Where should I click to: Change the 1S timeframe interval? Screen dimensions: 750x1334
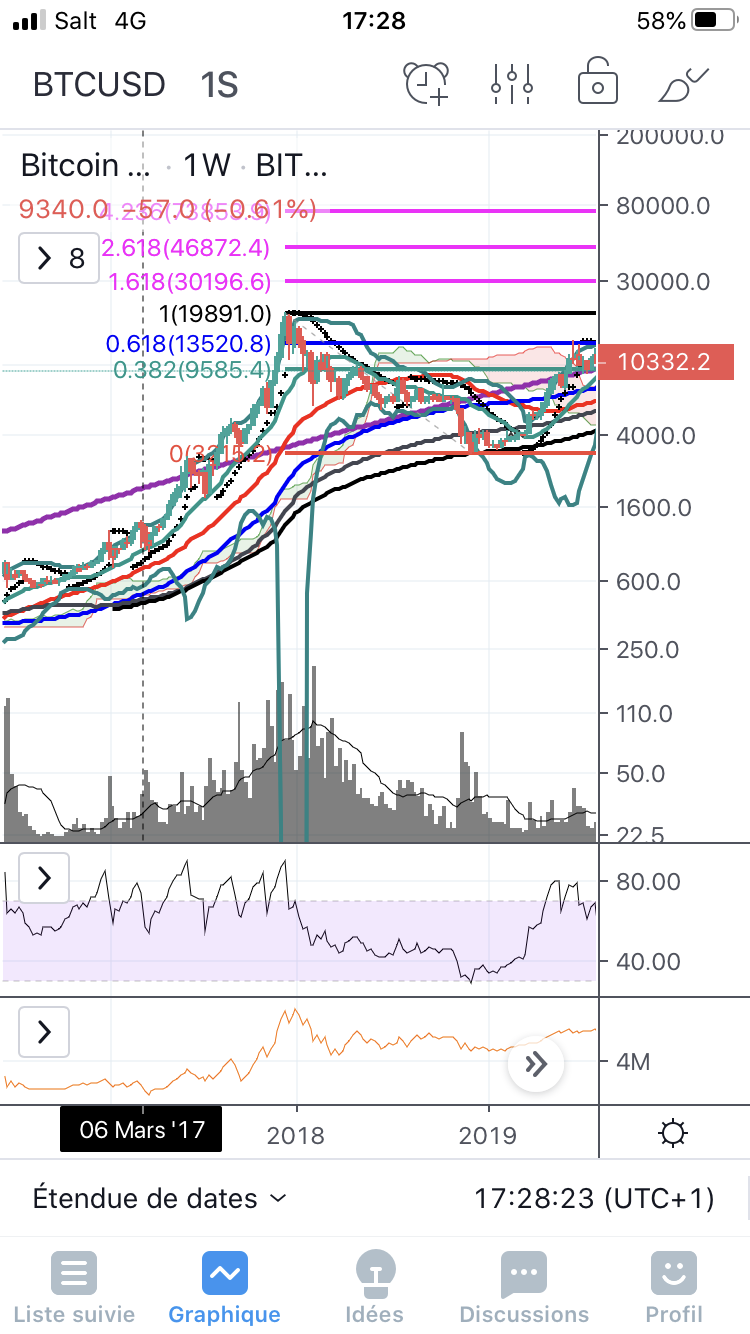coord(219,85)
